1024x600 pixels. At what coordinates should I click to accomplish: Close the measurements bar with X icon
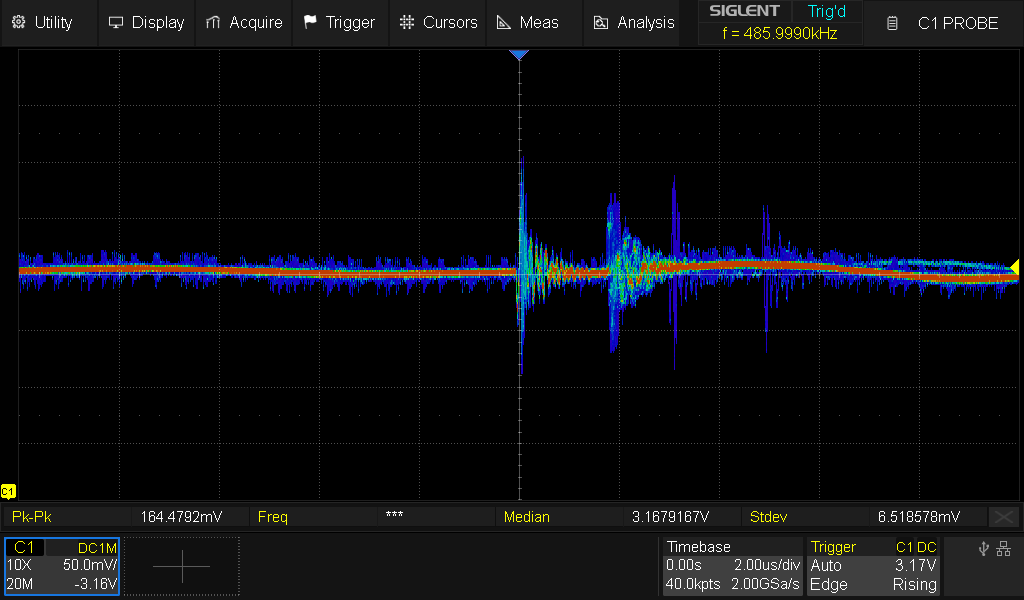pyautogui.click(x=1003, y=517)
